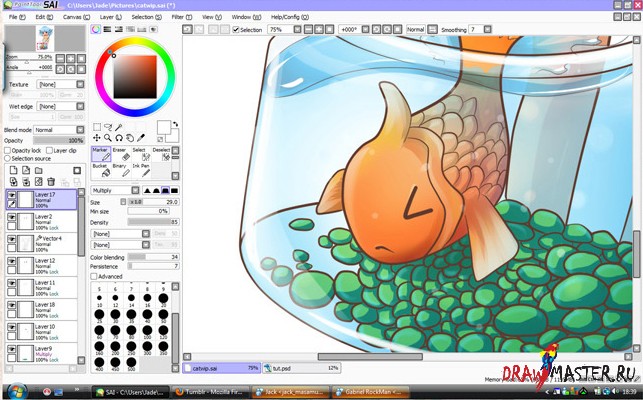Select the magic wand tool

pos(119,127)
